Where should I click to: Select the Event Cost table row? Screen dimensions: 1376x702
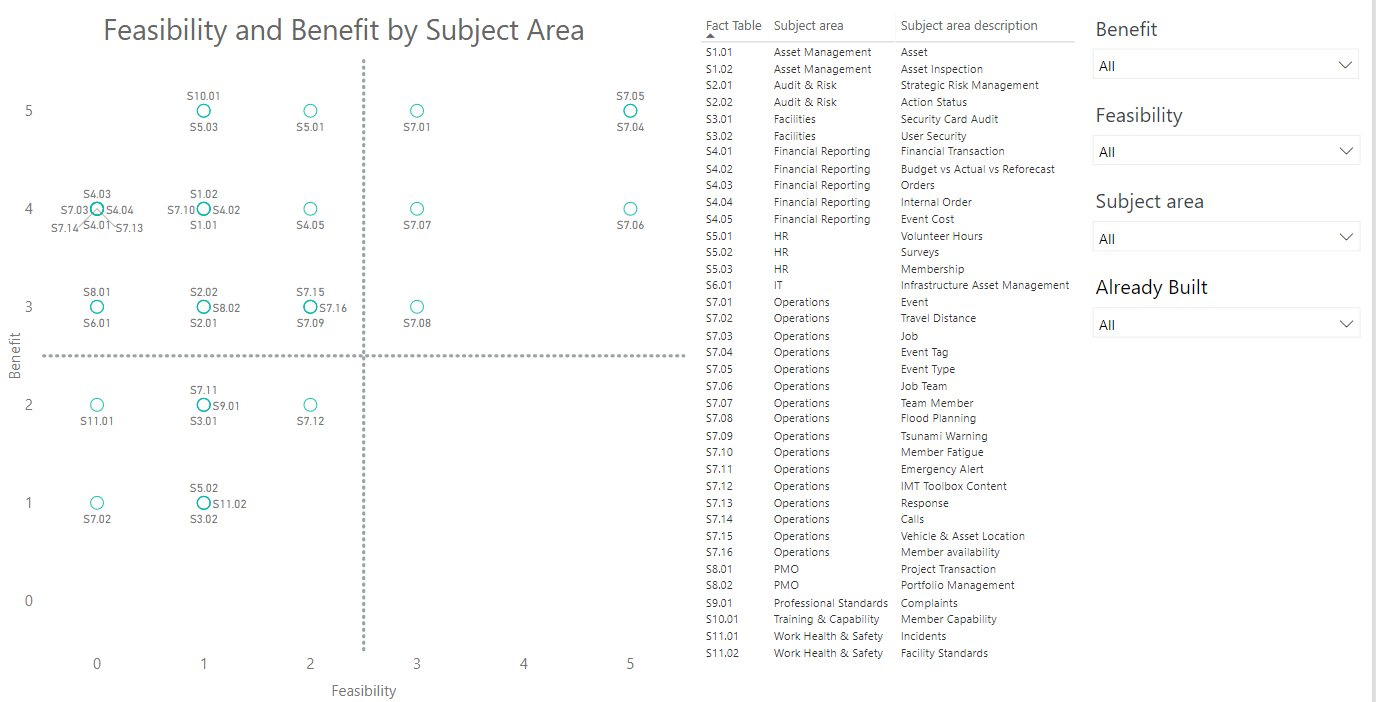click(x=889, y=219)
